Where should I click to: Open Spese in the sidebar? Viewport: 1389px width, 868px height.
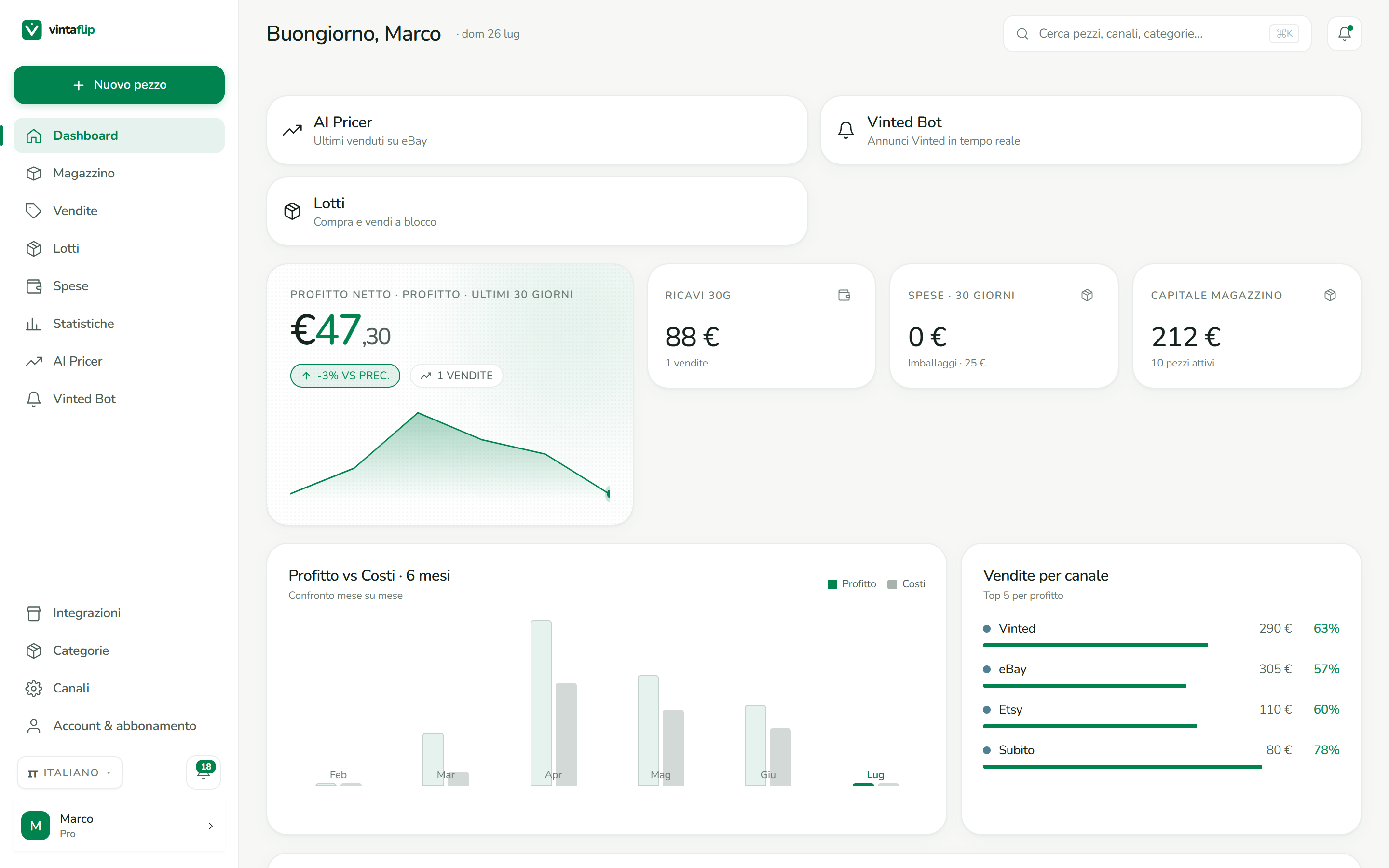119,286
